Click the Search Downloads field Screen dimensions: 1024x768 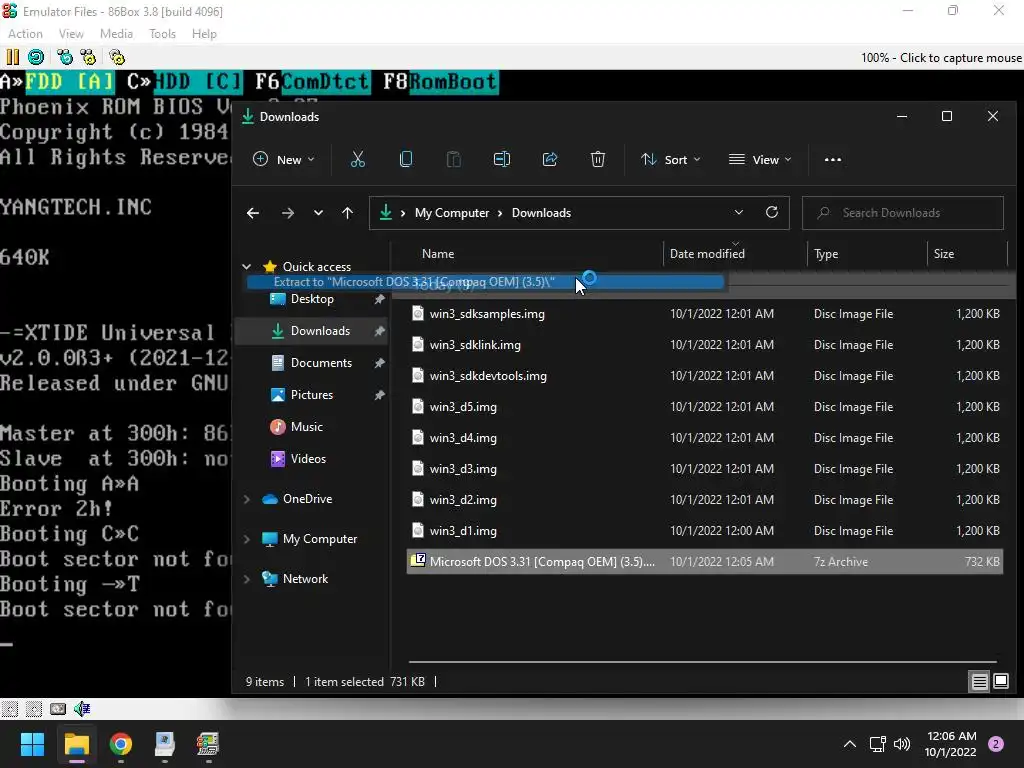[903, 213]
